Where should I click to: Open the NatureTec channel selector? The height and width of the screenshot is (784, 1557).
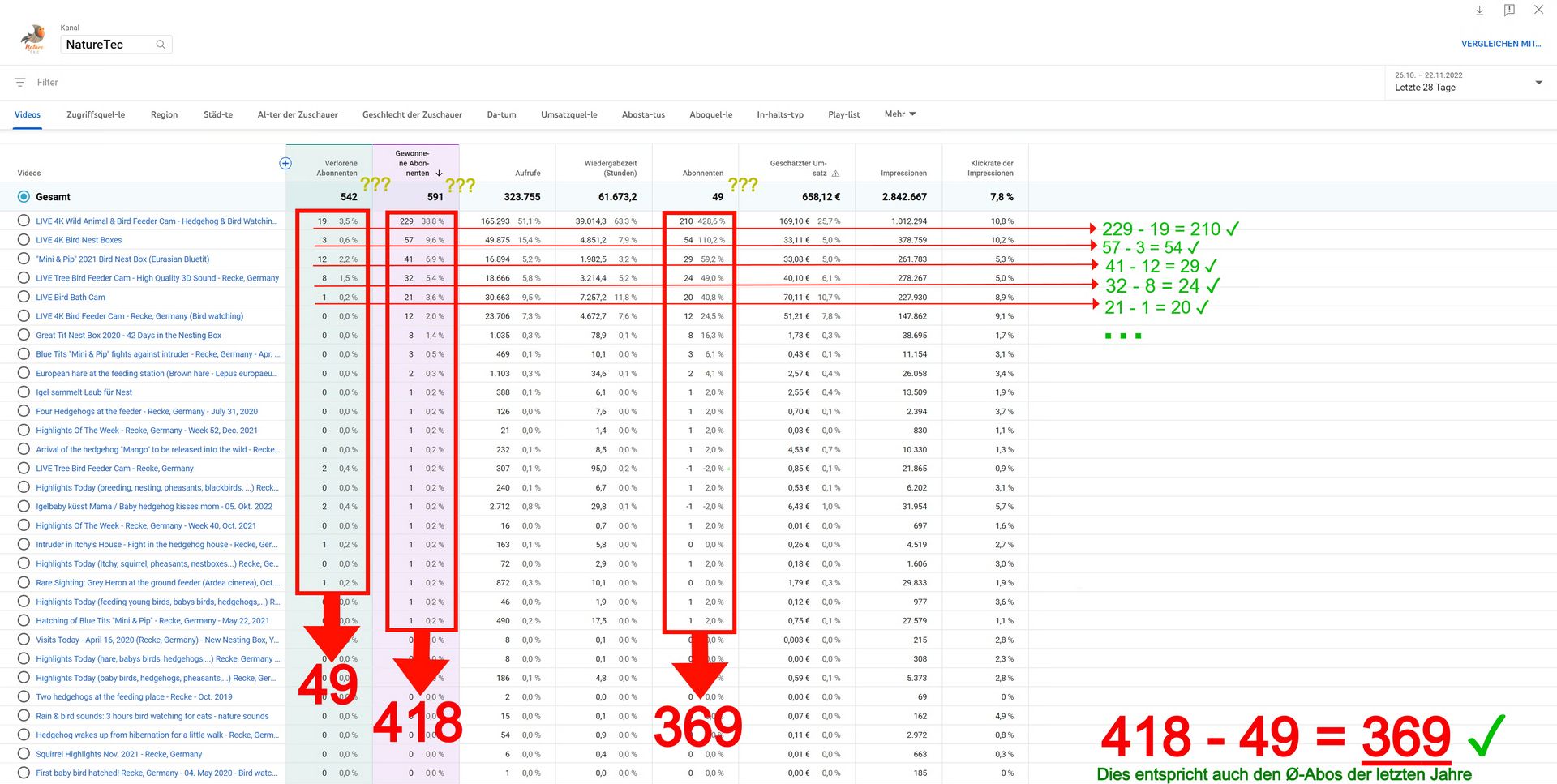point(109,45)
